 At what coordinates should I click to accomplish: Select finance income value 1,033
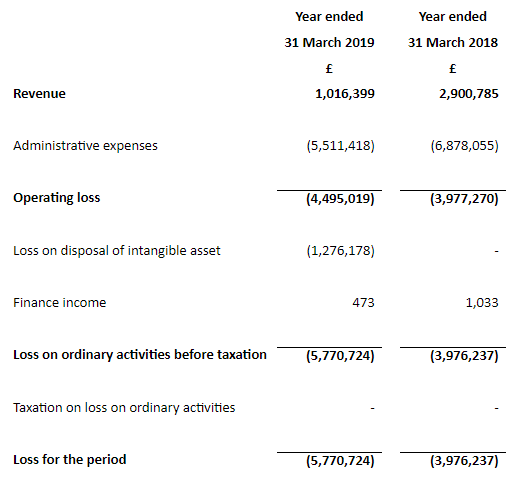pos(482,303)
